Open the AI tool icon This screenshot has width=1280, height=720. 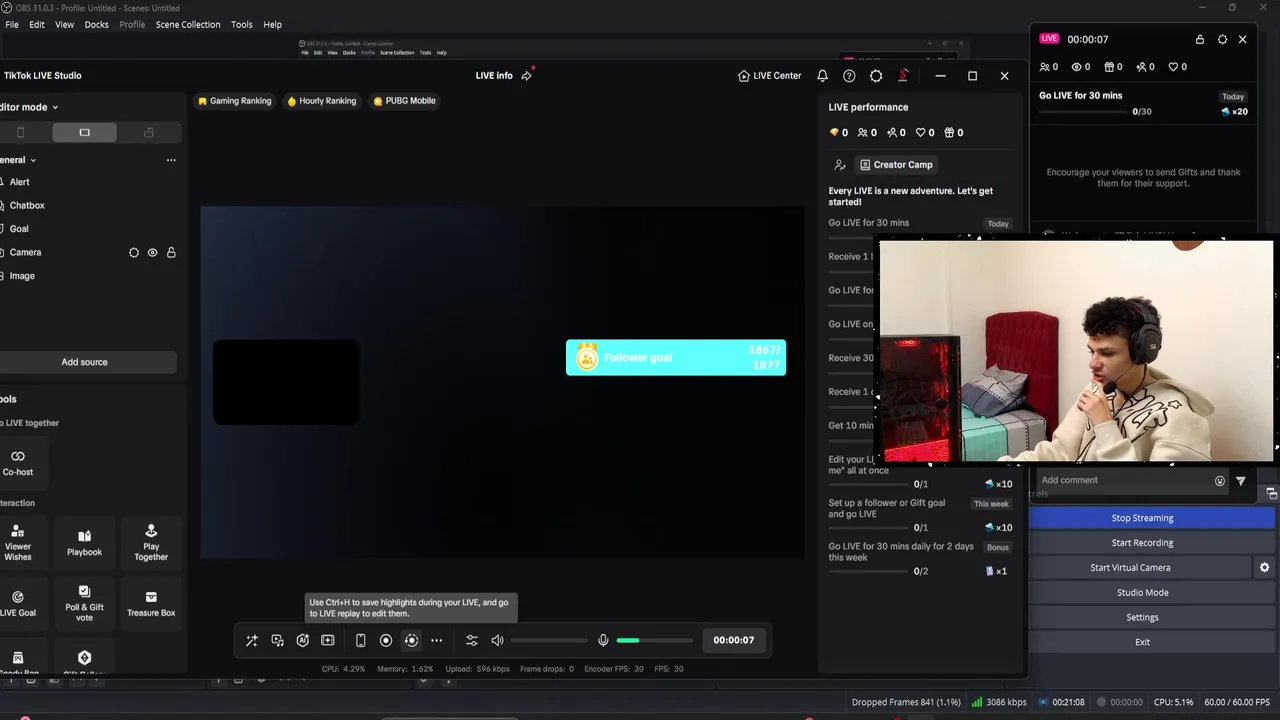[x=302, y=640]
